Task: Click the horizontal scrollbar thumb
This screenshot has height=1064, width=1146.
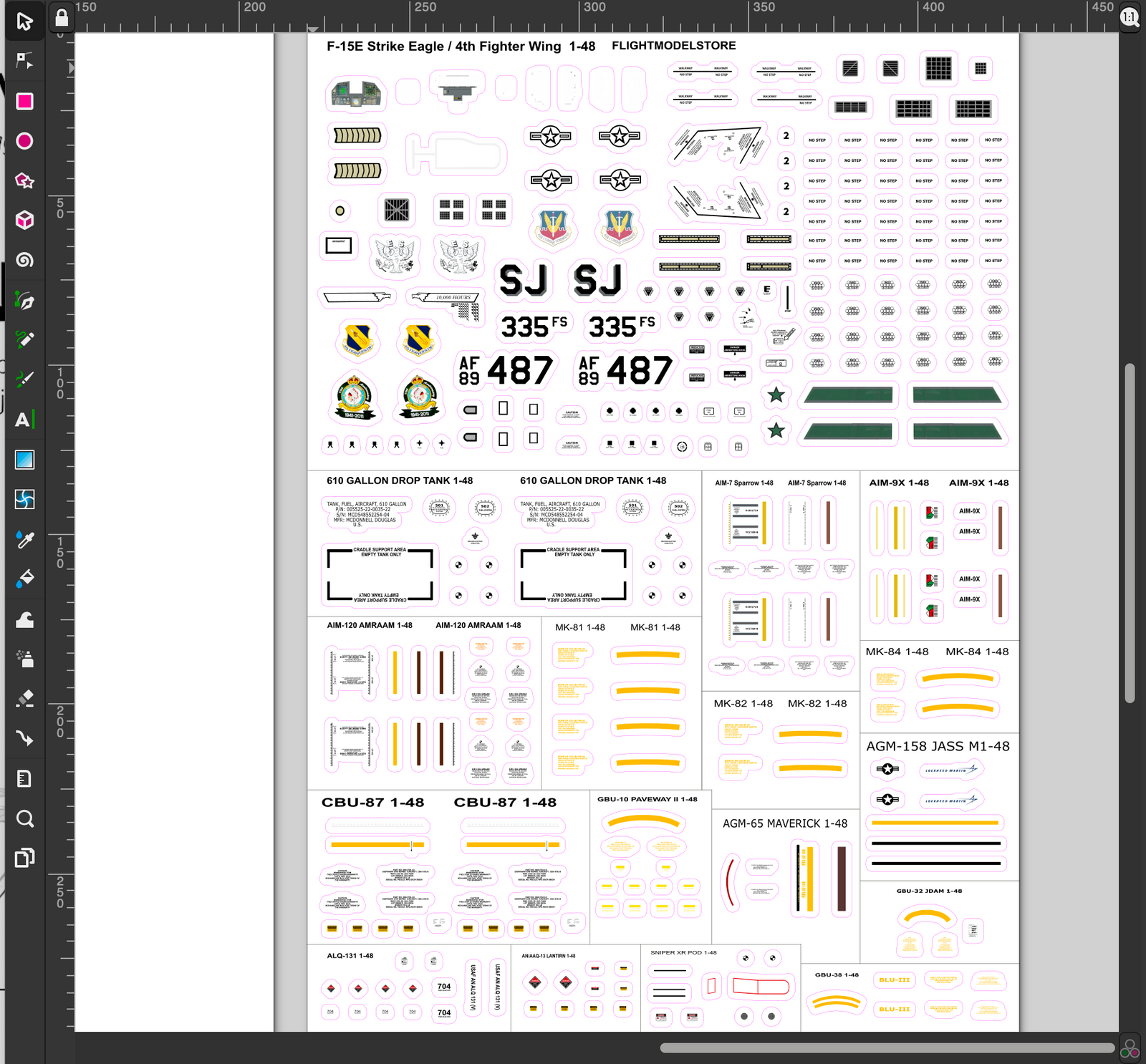Action: point(887,1048)
